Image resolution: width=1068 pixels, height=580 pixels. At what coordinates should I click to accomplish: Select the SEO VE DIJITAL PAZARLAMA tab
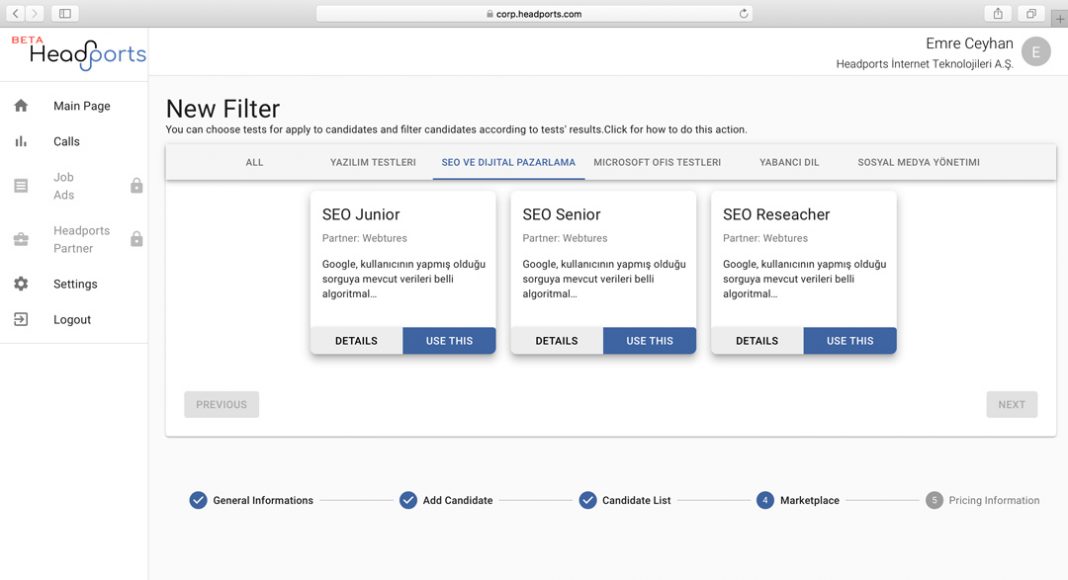pyautogui.click(x=508, y=162)
